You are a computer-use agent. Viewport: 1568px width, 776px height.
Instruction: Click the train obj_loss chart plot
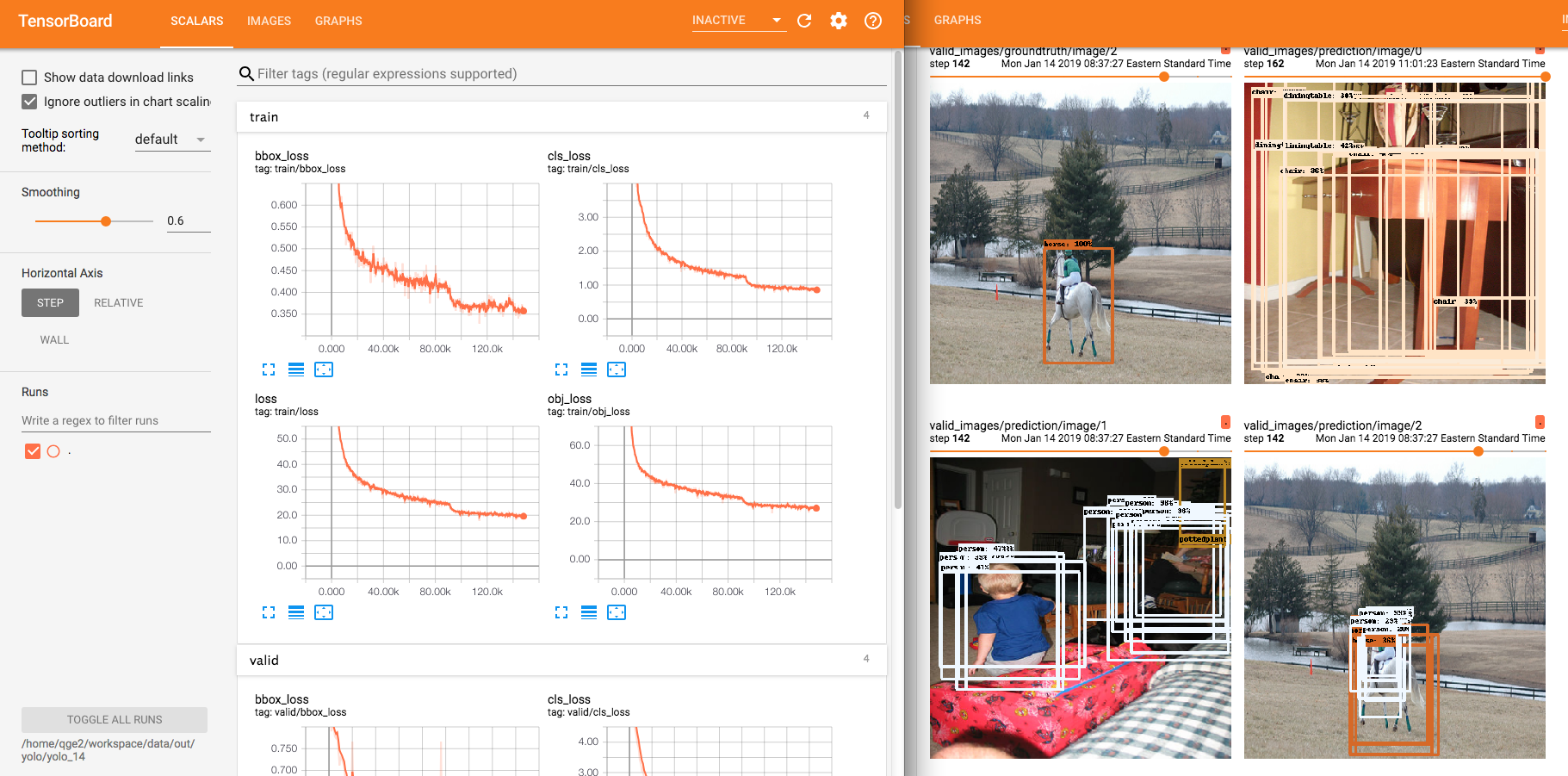pyautogui.click(x=715, y=503)
